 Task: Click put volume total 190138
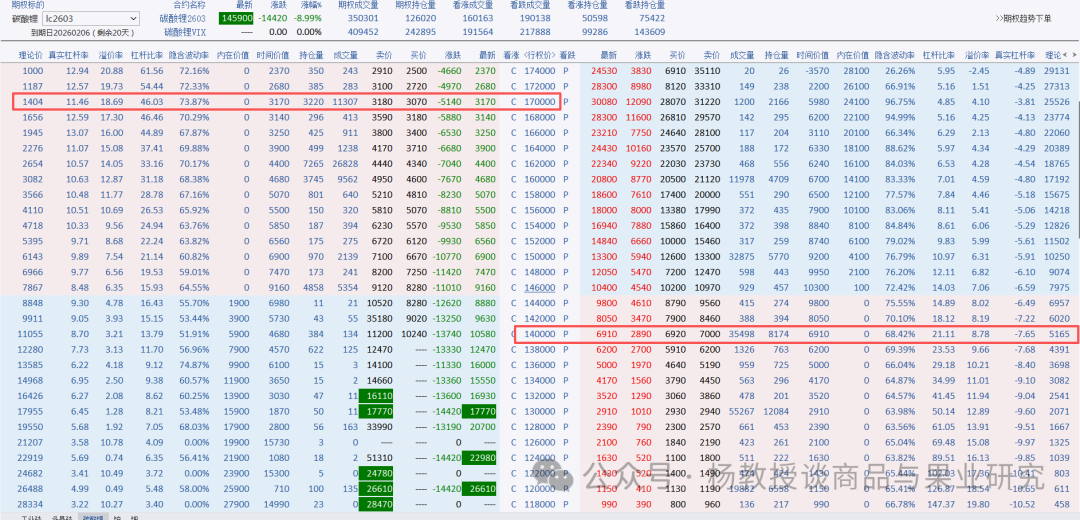tap(535, 19)
